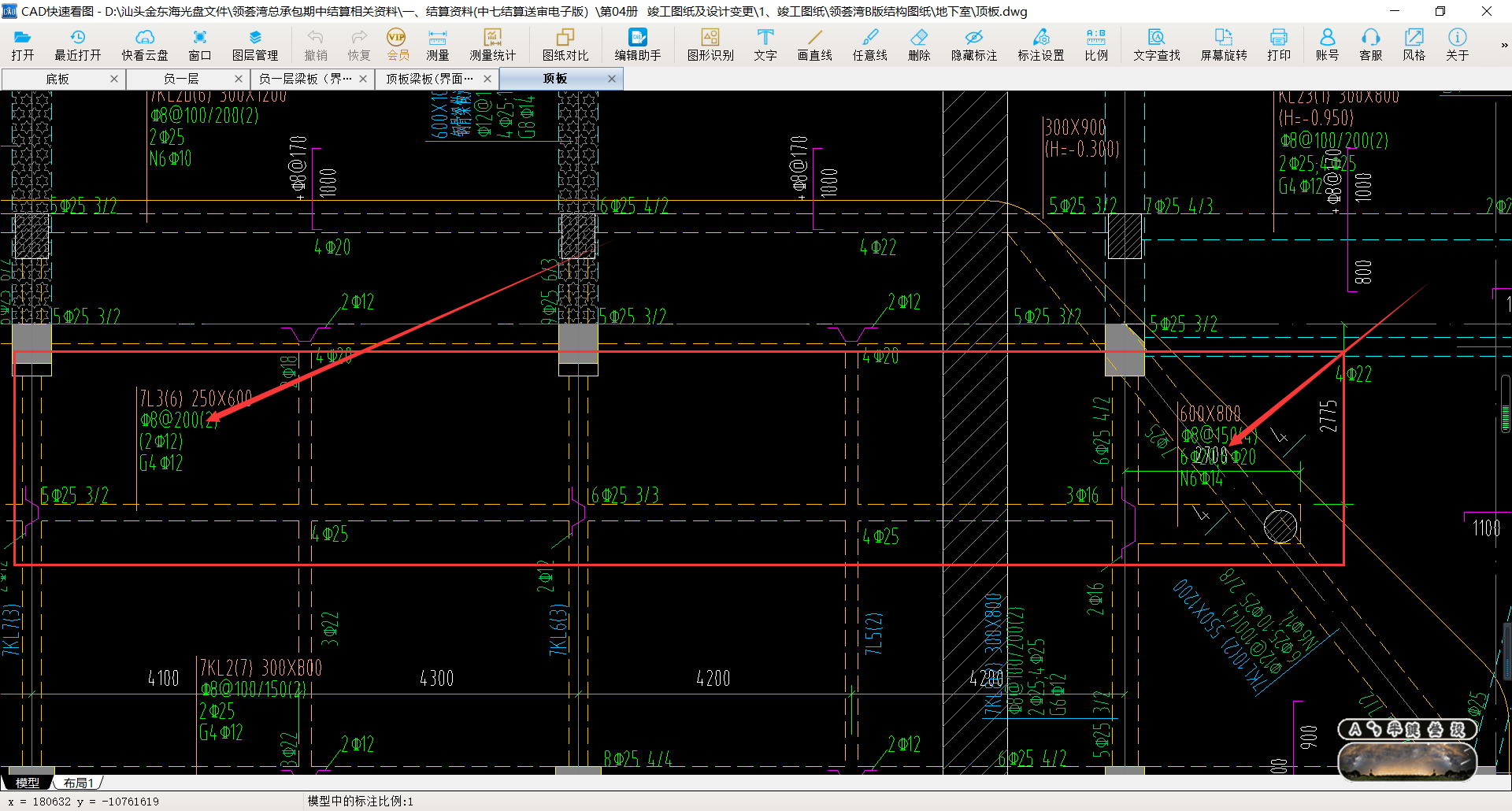The width and height of the screenshot is (1512, 811).
Task: Start 图形识别 shape recognition
Action: (x=710, y=45)
